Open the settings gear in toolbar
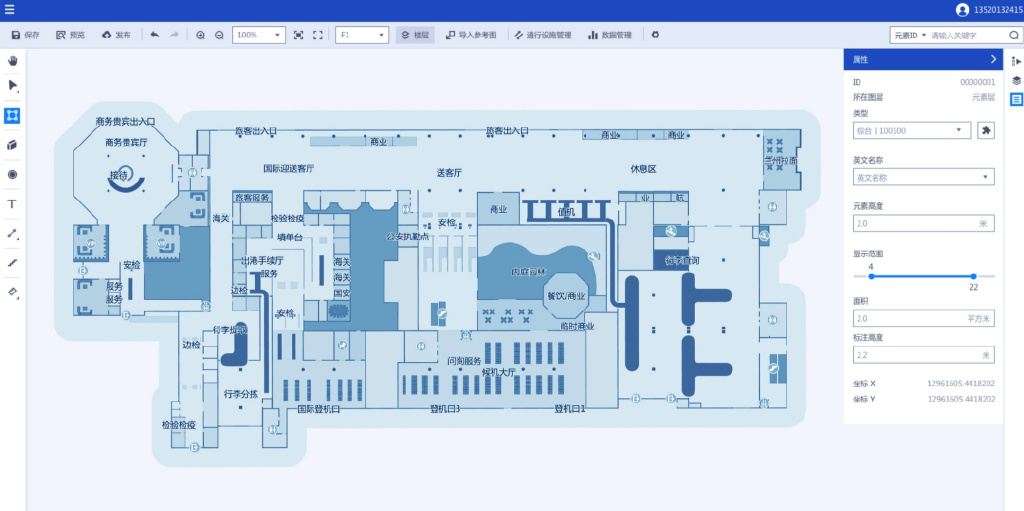Image resolution: width=1024 pixels, height=511 pixels. pyautogui.click(x=655, y=35)
